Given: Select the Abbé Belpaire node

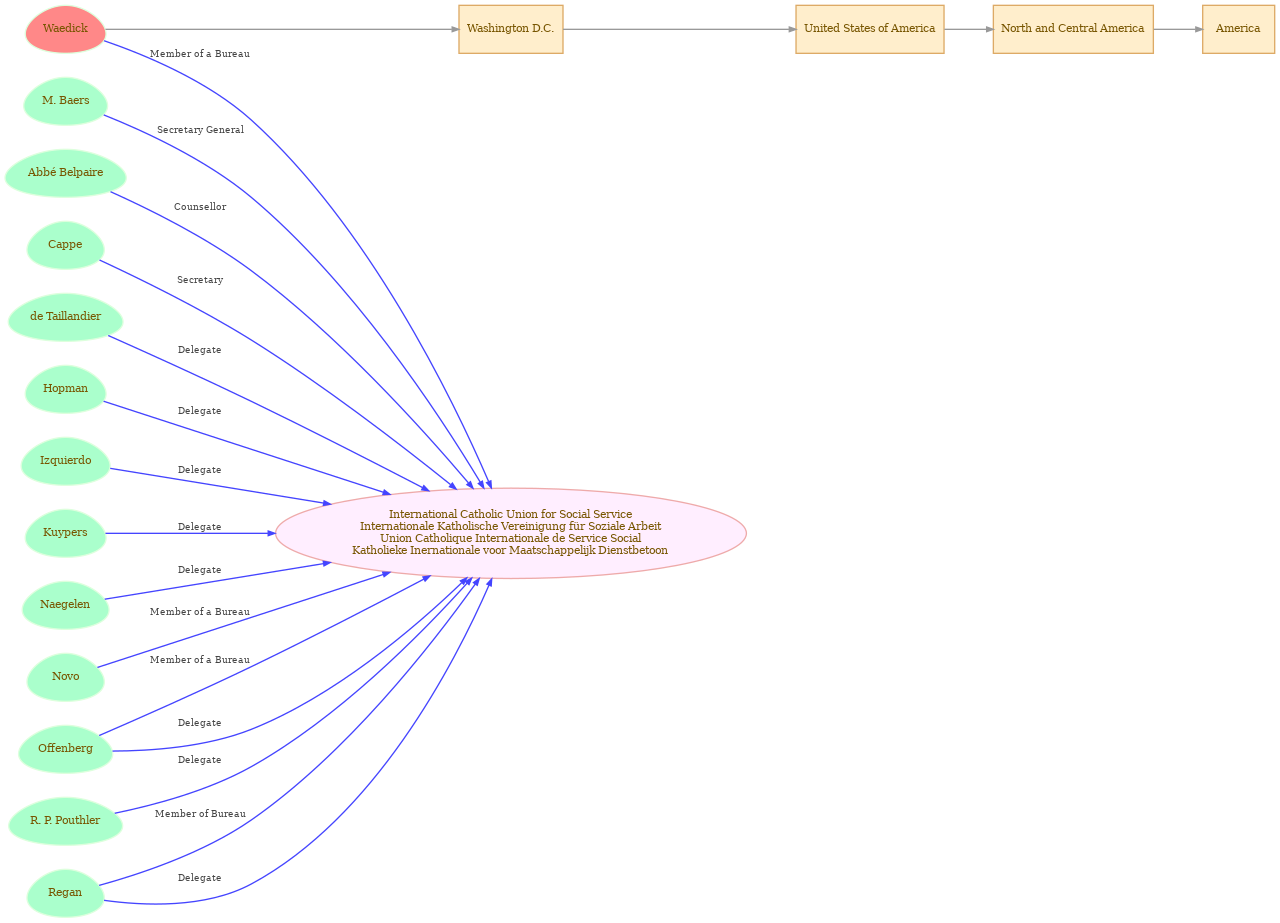Looking at the screenshot, I should coord(65,173).
